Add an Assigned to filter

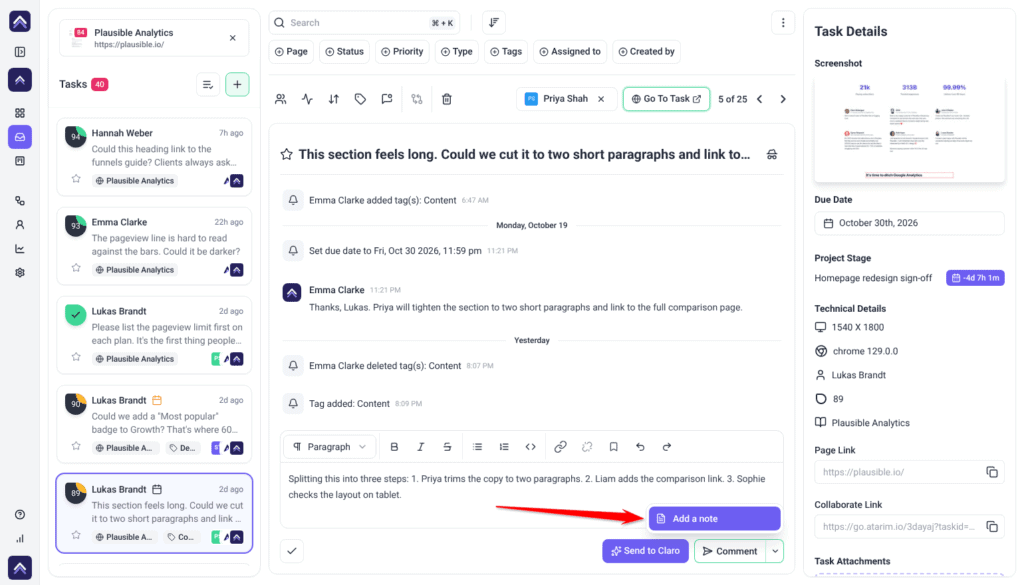(x=570, y=52)
